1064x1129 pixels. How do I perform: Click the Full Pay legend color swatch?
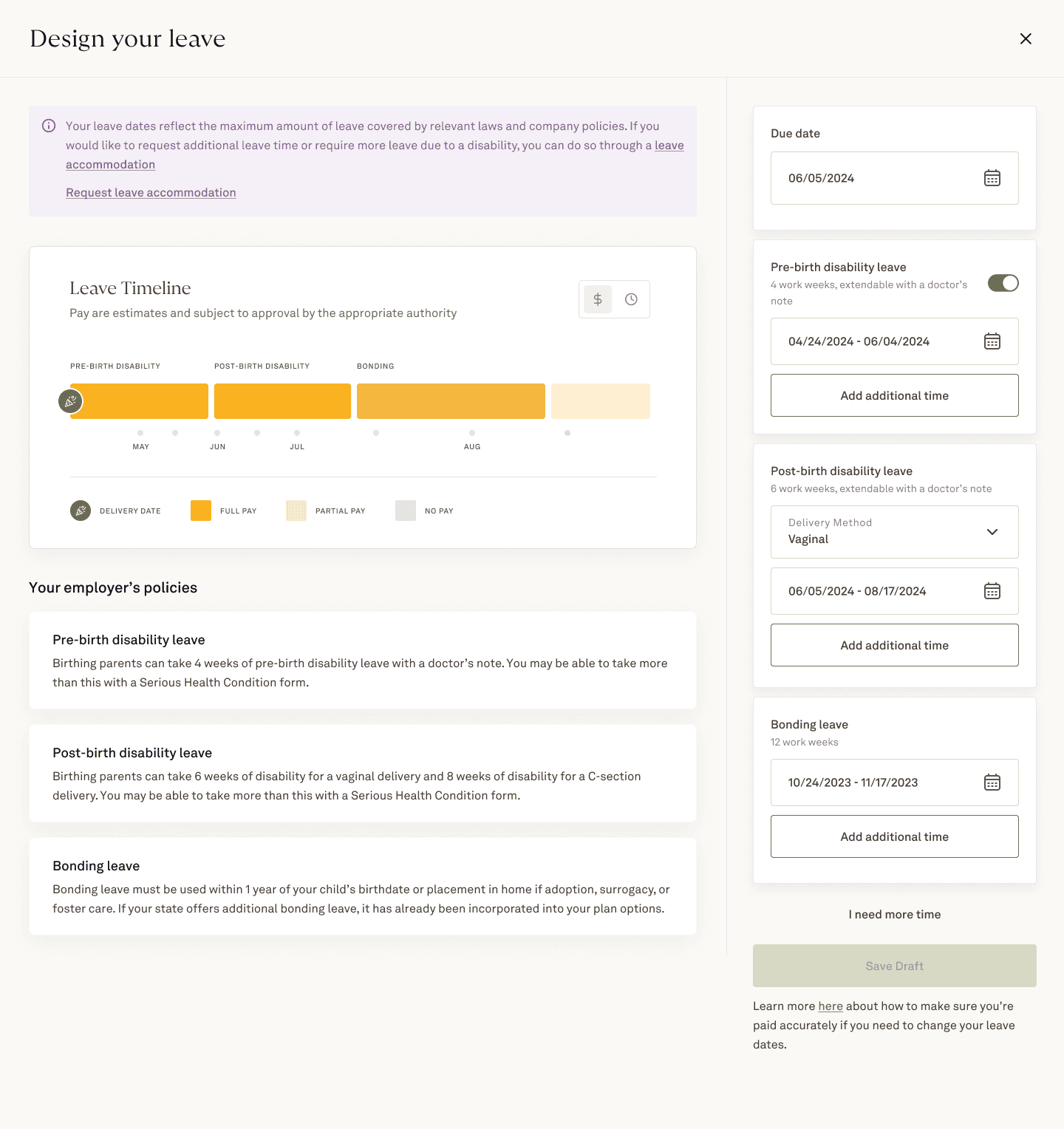[201, 511]
